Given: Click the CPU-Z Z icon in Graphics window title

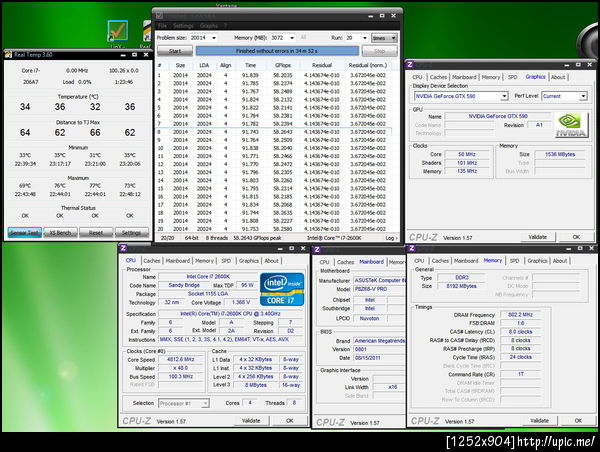Looking at the screenshot, I should click(410, 64).
